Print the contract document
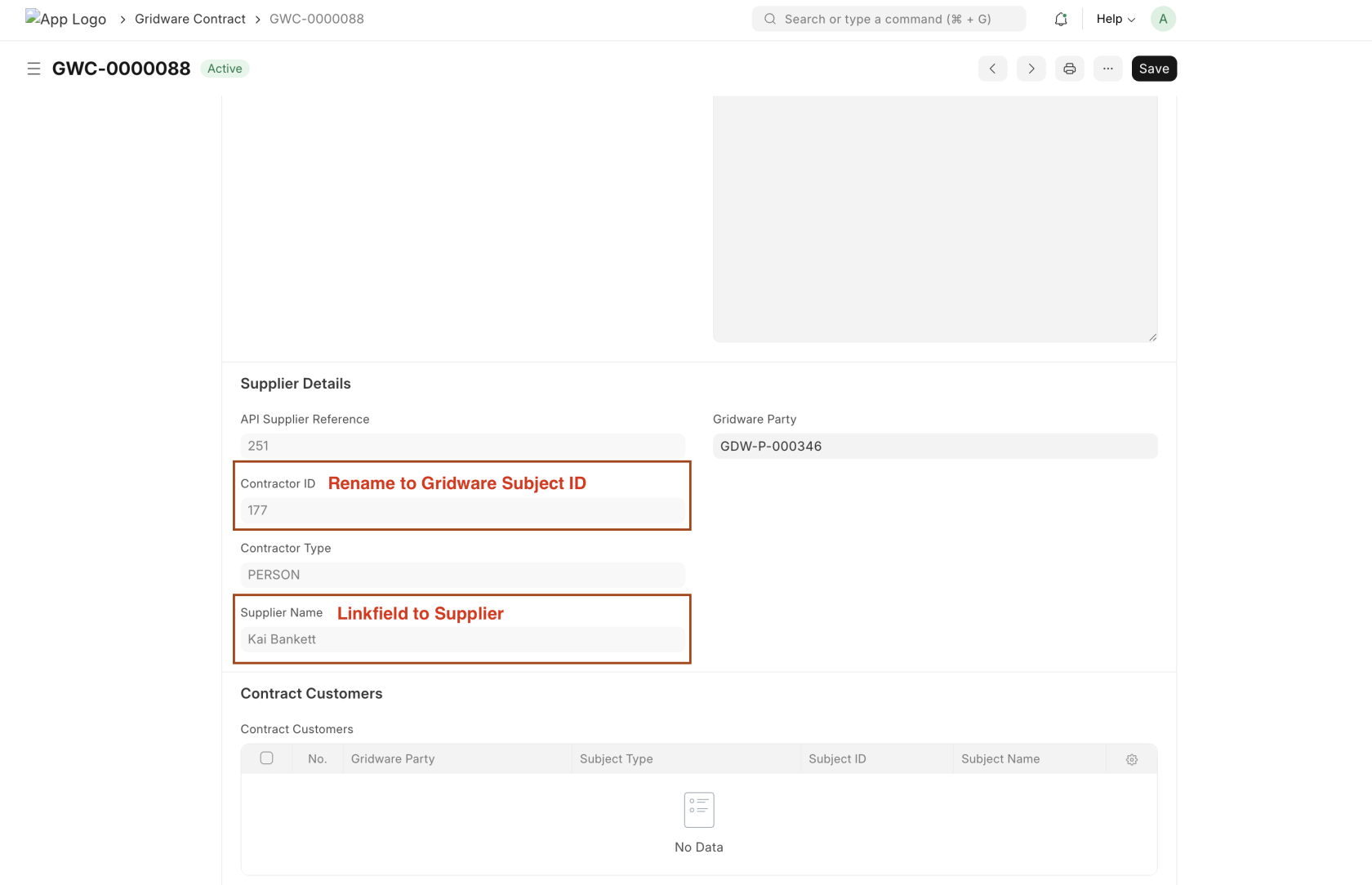 (x=1069, y=69)
